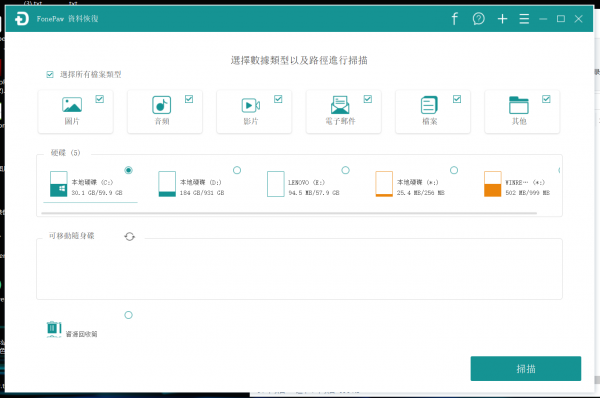Click the 檔案 document type icon
The height and width of the screenshot is (398, 600).
click(429, 104)
